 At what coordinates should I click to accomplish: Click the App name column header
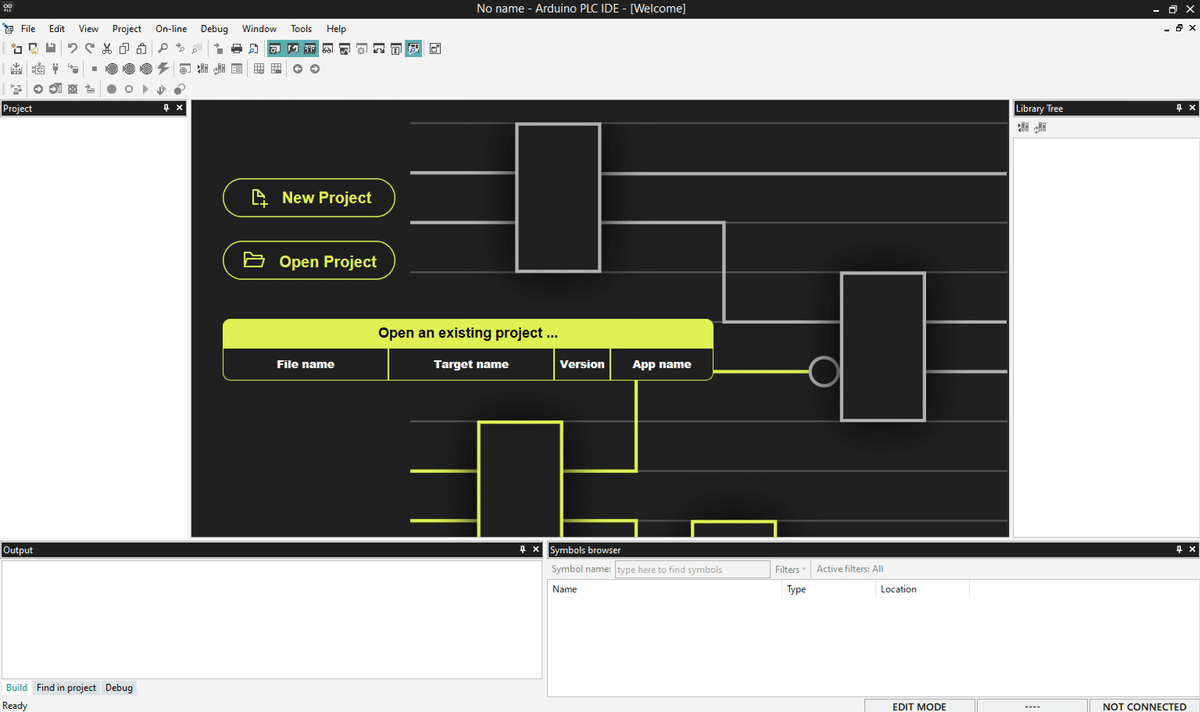(x=662, y=364)
